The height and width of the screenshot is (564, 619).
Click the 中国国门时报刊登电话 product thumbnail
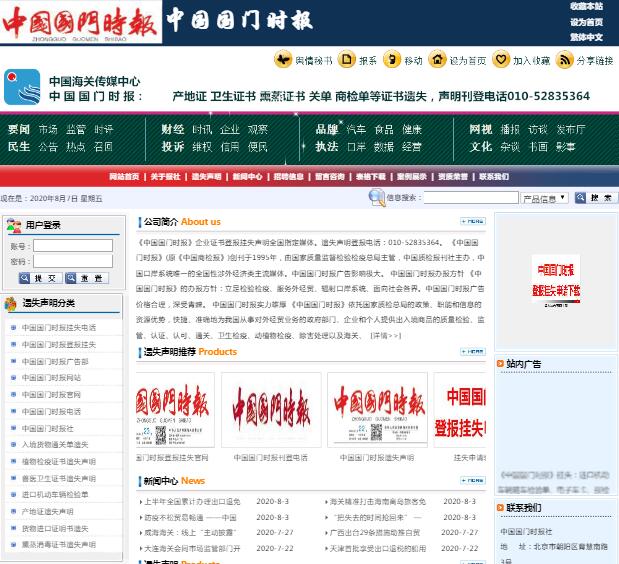[271, 410]
